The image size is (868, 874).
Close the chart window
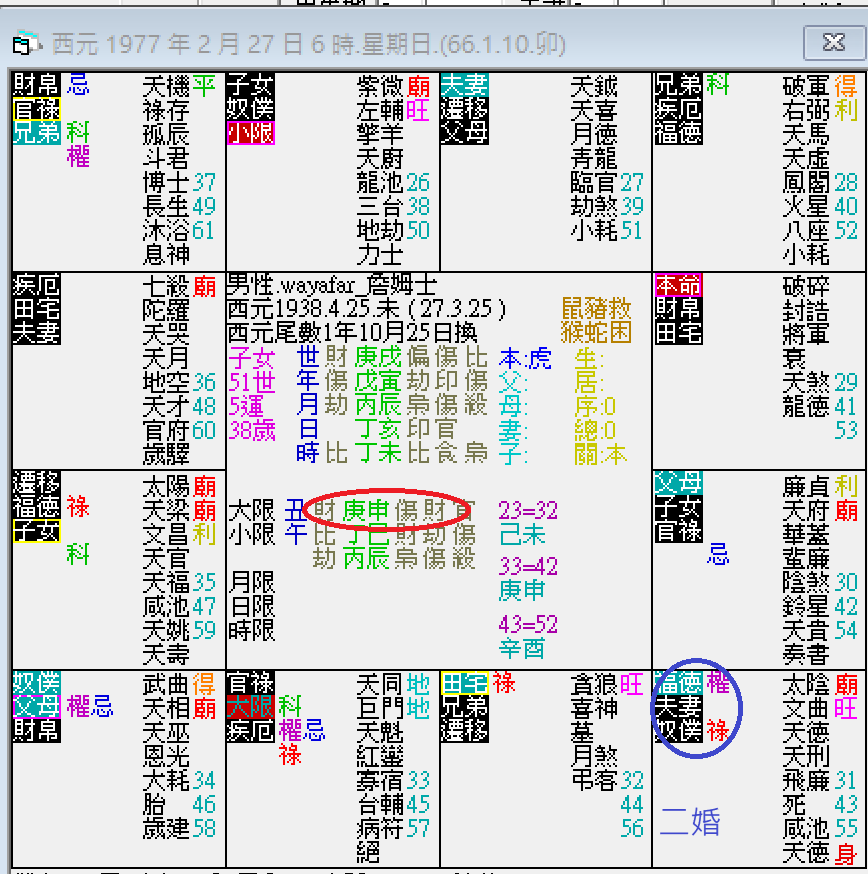833,40
